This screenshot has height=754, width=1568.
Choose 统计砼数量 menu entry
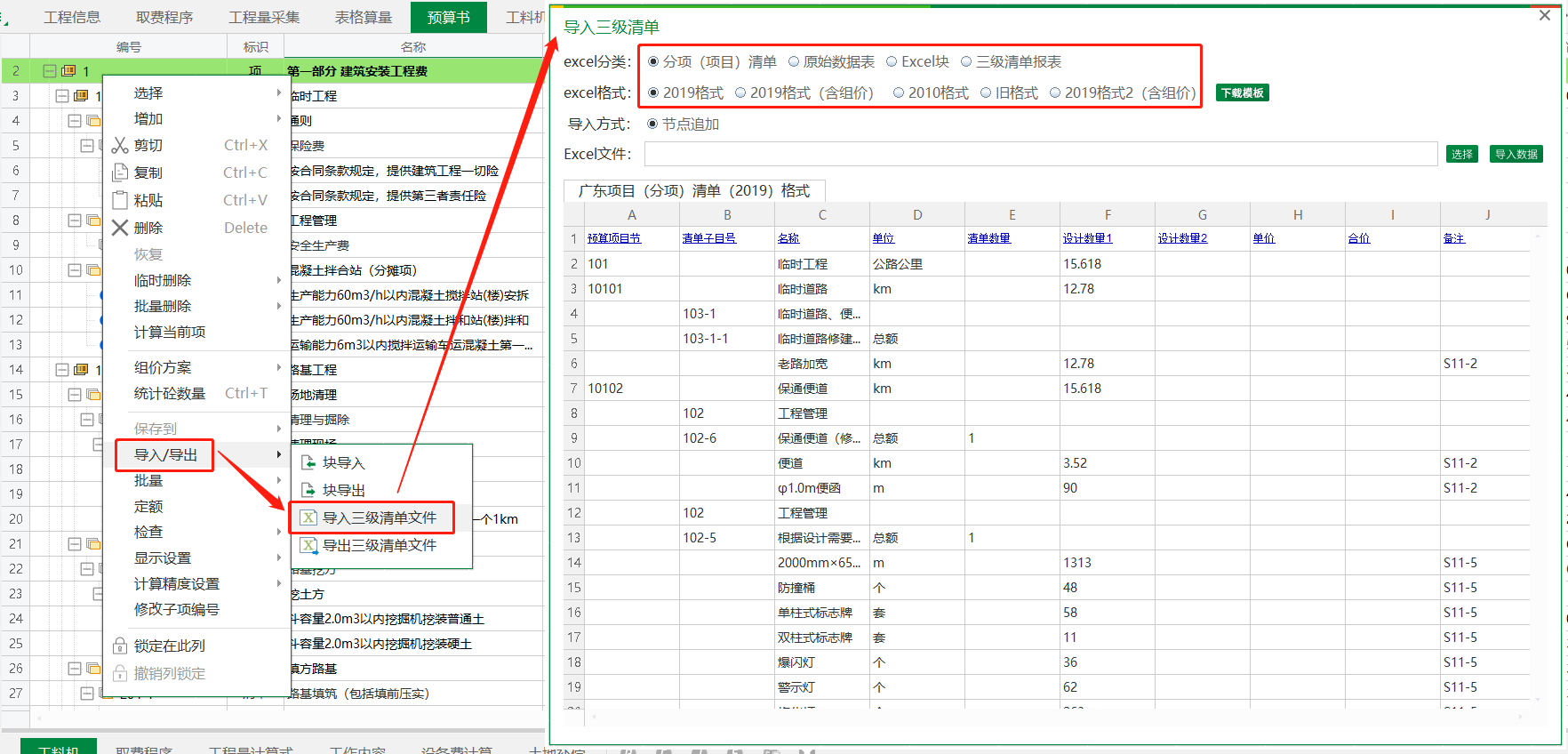tap(196, 393)
